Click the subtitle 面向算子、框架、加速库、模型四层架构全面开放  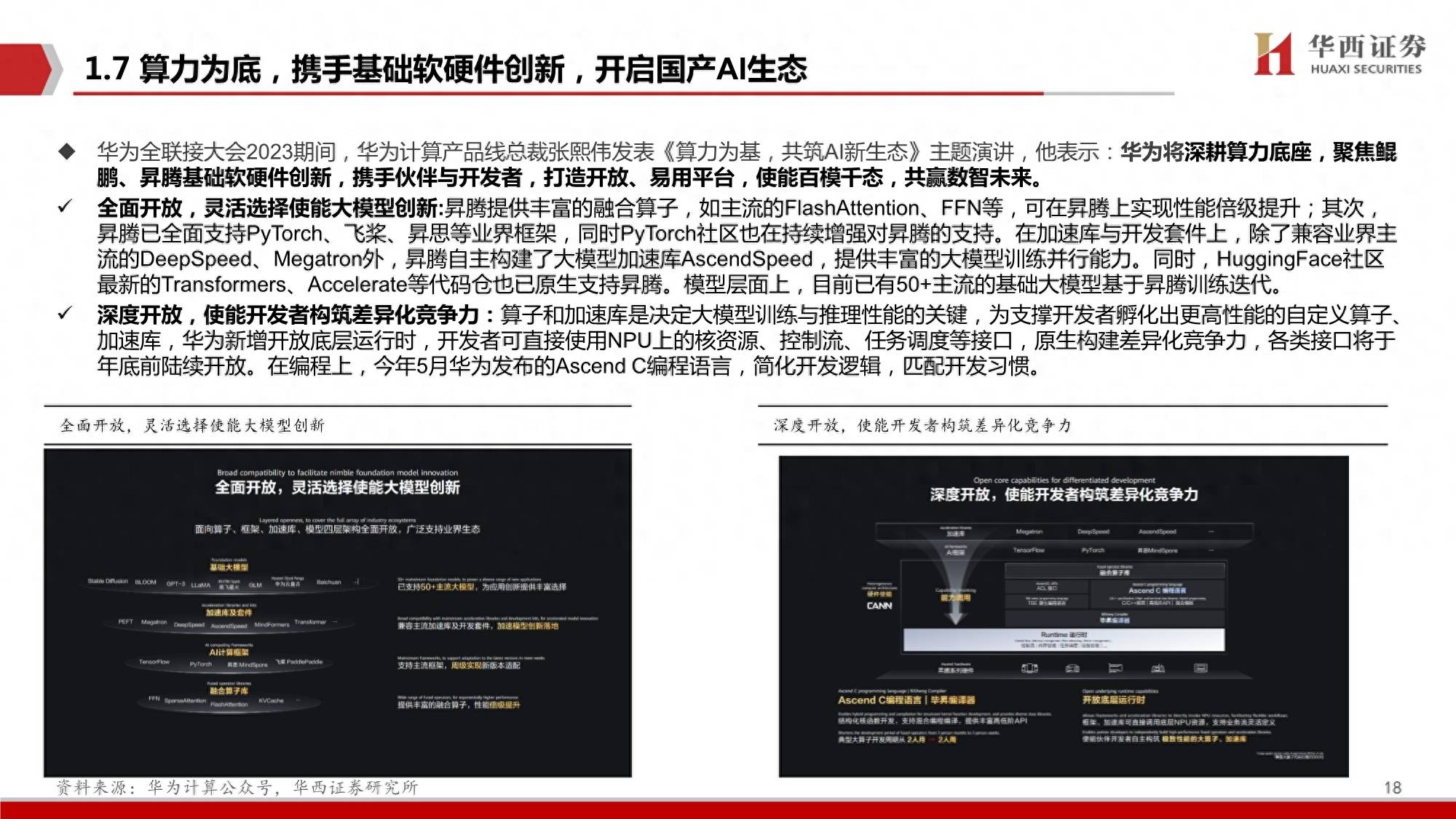click(x=338, y=529)
